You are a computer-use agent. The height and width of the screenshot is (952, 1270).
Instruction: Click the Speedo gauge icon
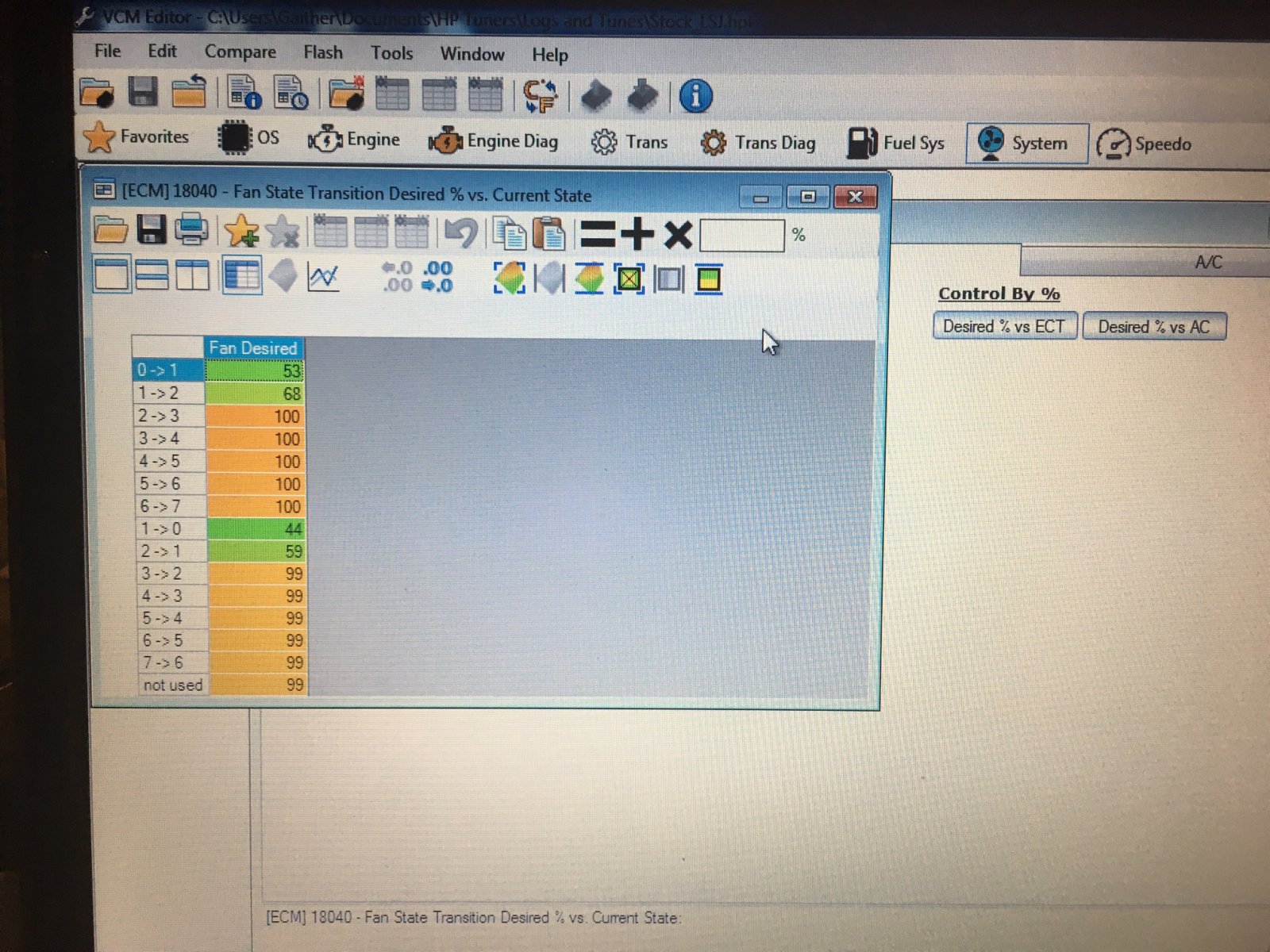(x=1113, y=144)
